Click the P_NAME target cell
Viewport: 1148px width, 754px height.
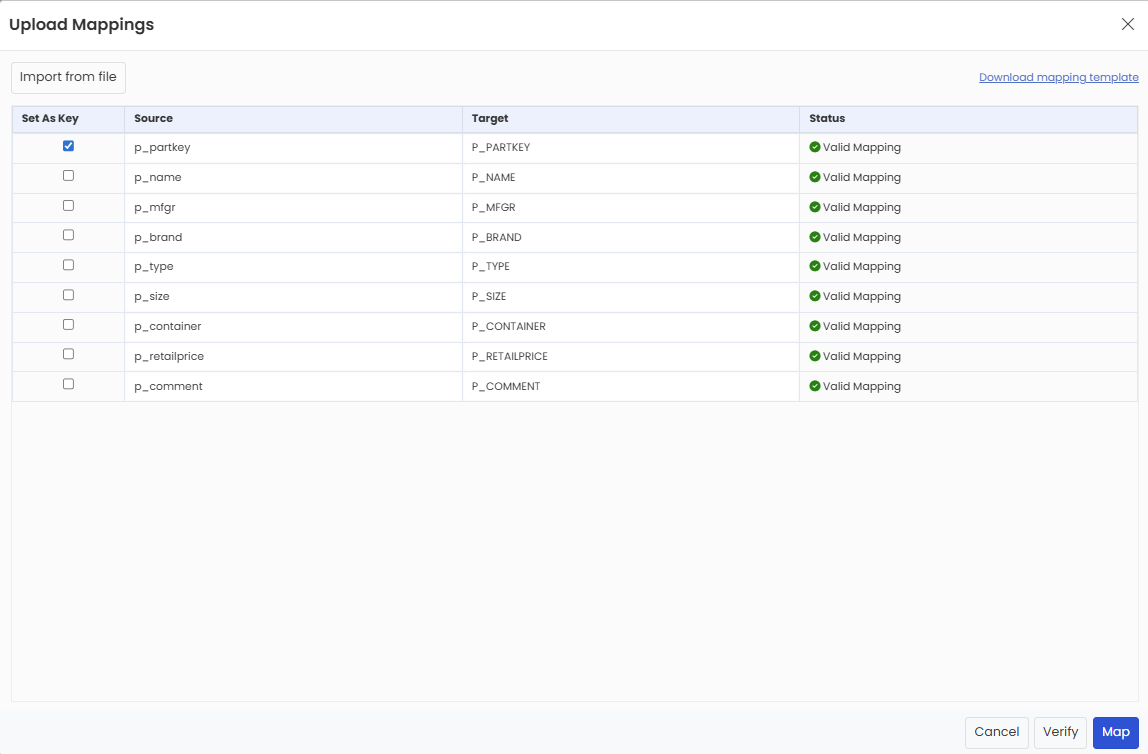point(631,178)
